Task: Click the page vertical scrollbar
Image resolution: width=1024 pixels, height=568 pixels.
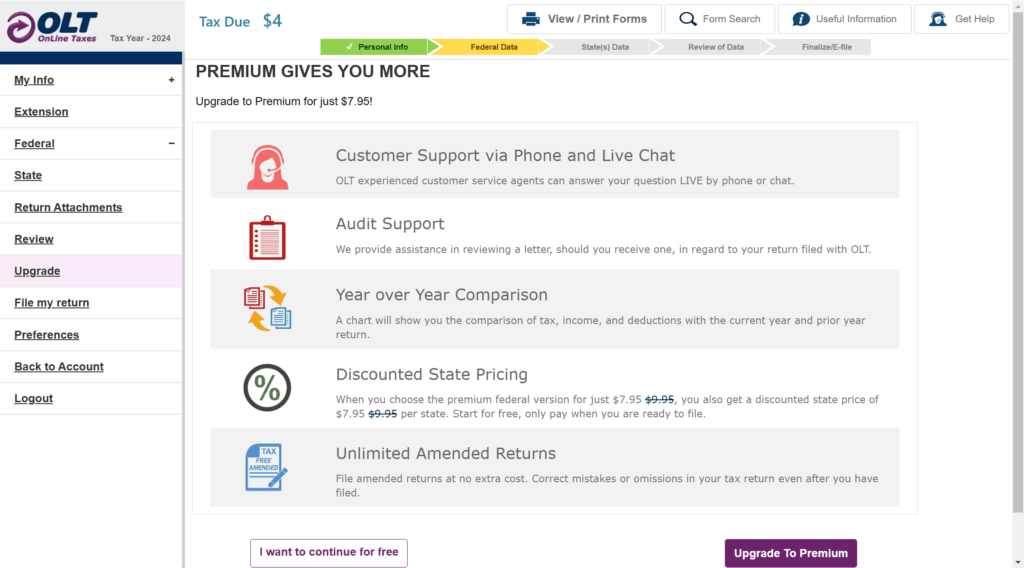Action: point(1018,261)
